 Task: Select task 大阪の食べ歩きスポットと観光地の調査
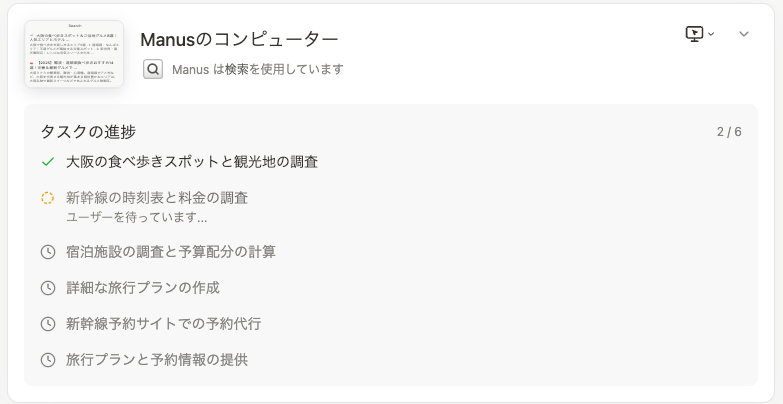coord(192,161)
